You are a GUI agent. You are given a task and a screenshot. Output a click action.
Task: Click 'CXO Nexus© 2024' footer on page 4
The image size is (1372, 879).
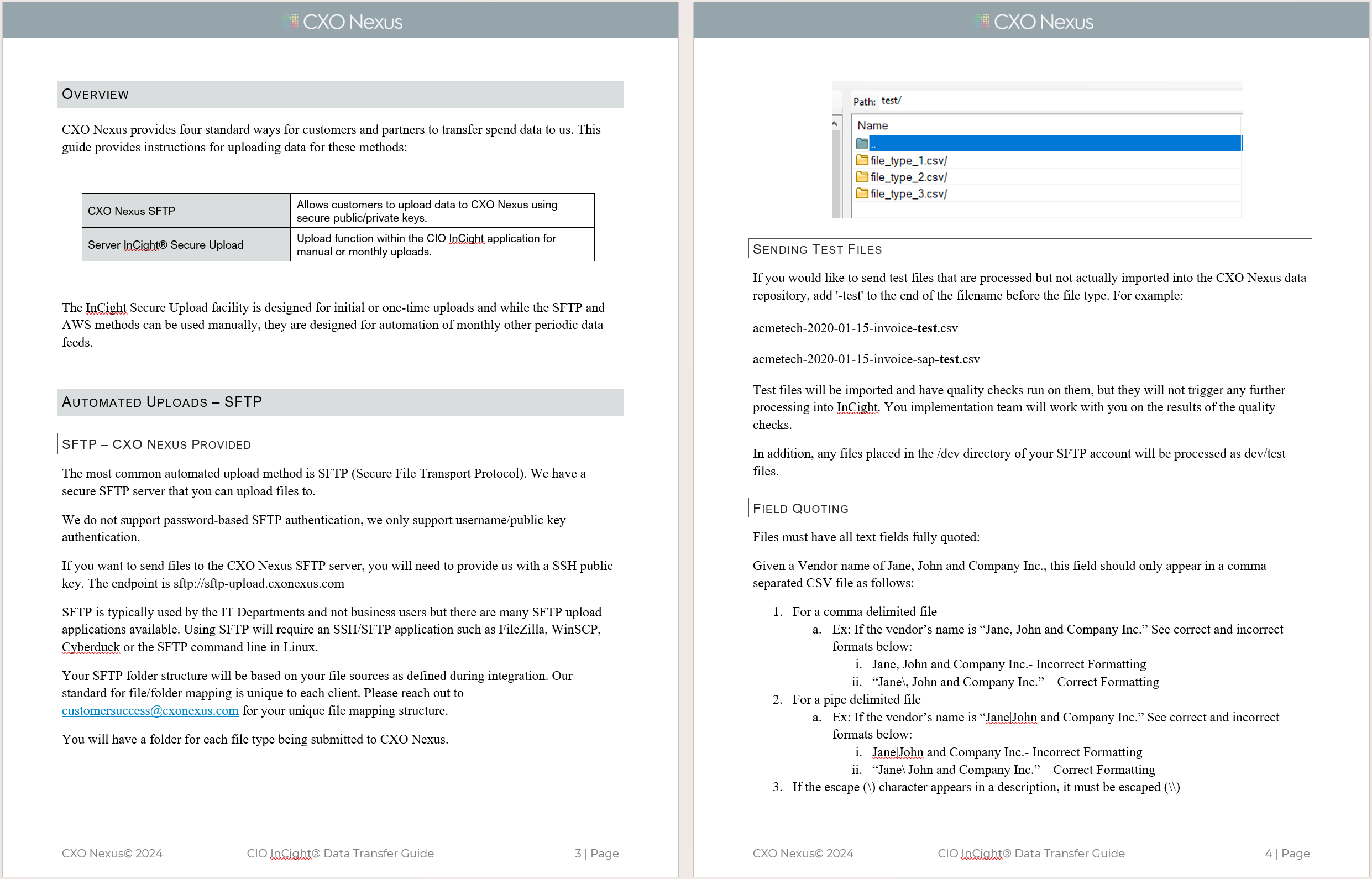click(x=803, y=854)
